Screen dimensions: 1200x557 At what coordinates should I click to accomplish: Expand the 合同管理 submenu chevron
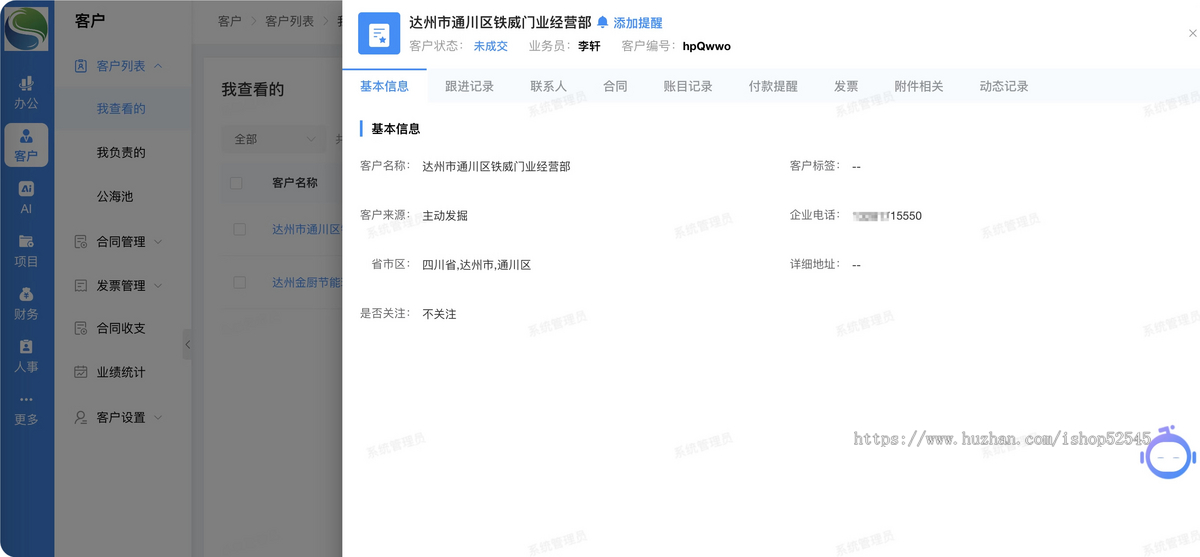click(x=158, y=241)
